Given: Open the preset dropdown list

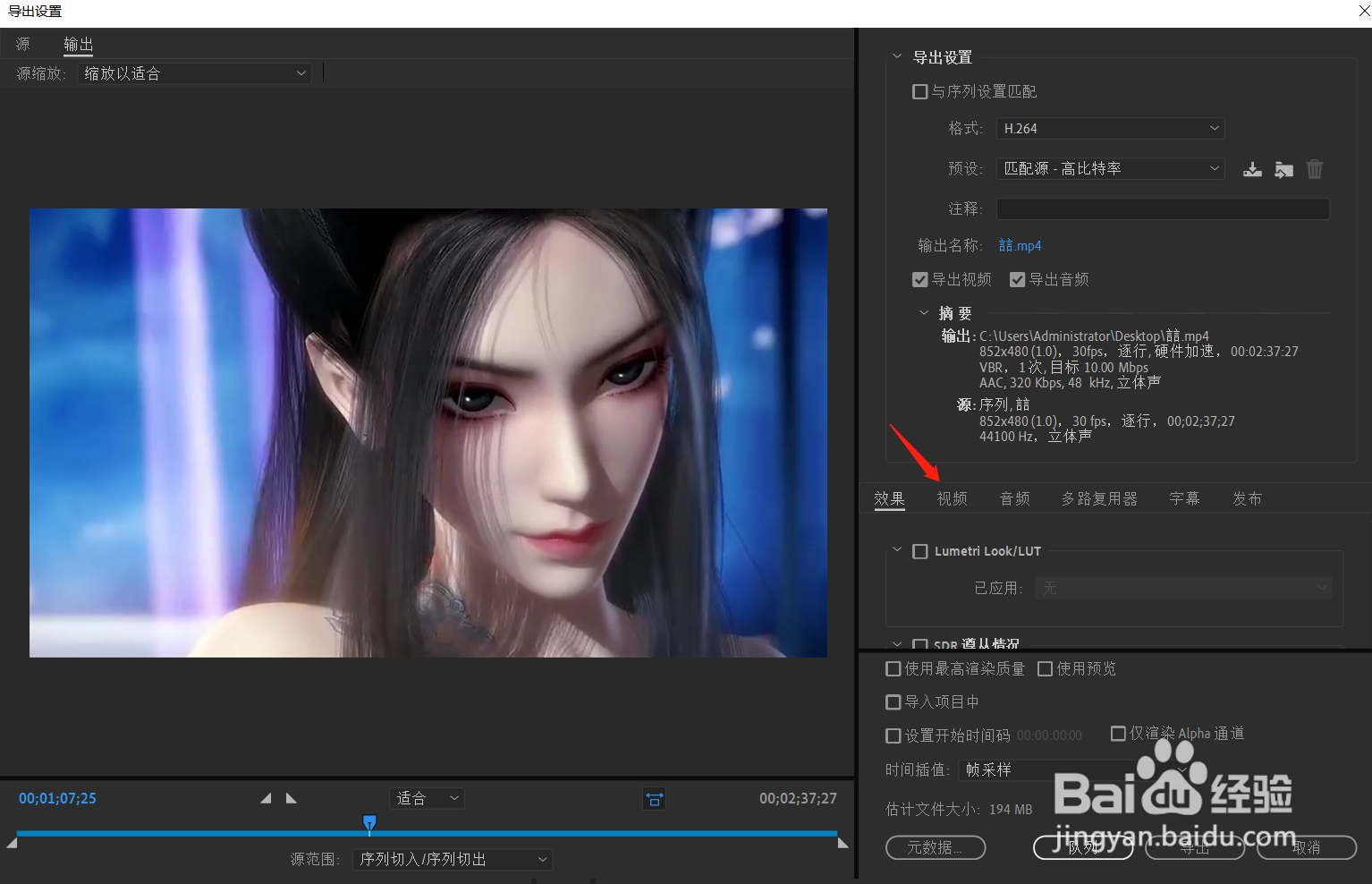Looking at the screenshot, I should [1110, 168].
